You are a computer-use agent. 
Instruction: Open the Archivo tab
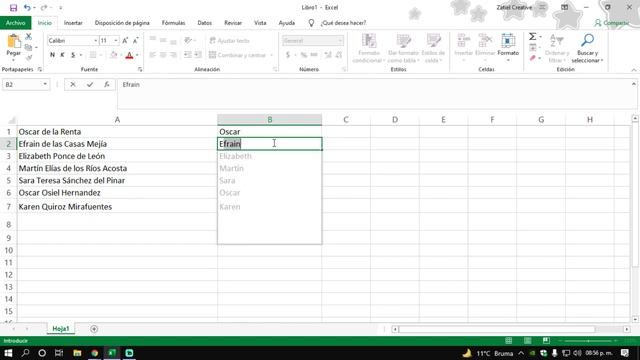click(16, 23)
